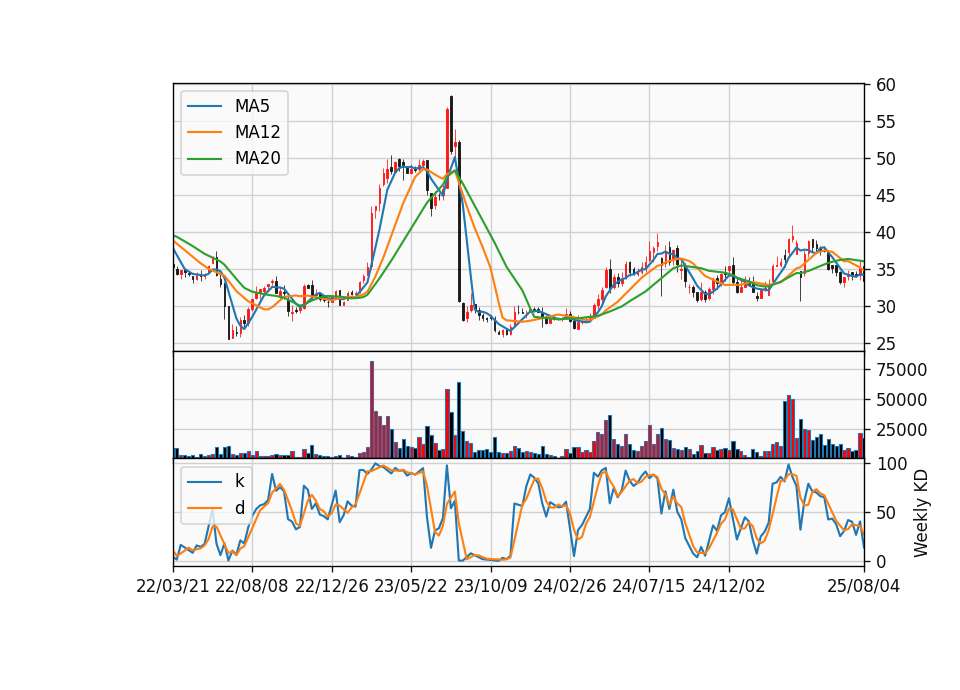Screen dimensions: 960x690
Task: Click date label 24/02/26
Action: [x=569, y=586]
